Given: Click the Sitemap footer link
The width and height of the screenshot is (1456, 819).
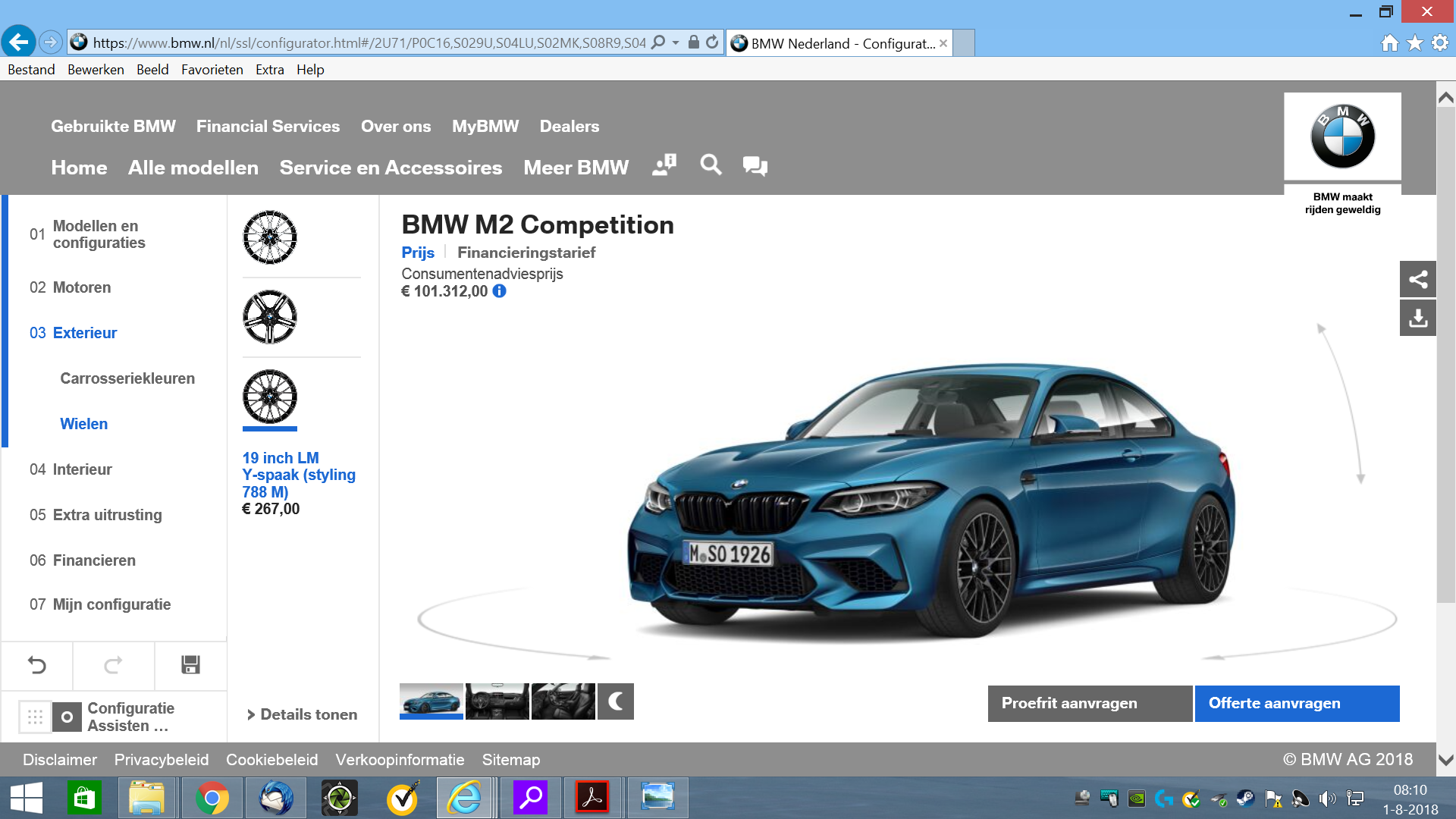Looking at the screenshot, I should point(511,760).
